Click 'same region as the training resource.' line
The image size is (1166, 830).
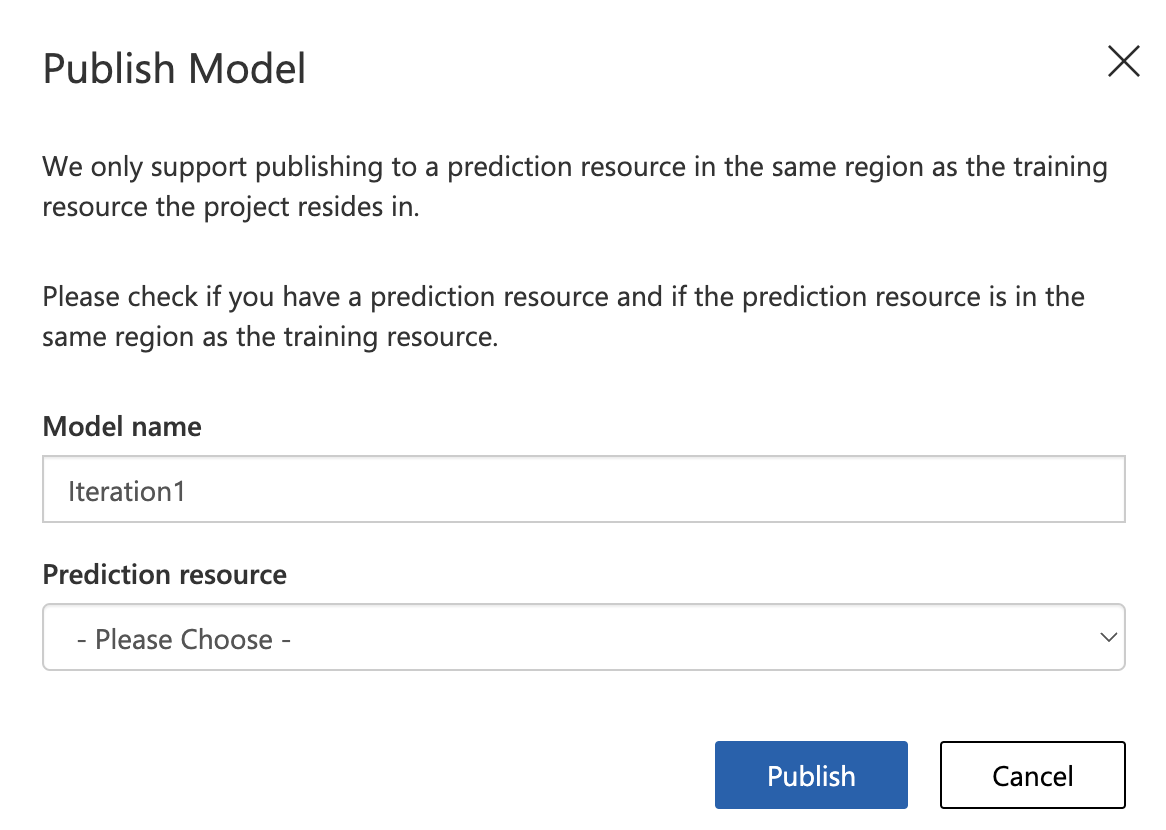(269, 337)
